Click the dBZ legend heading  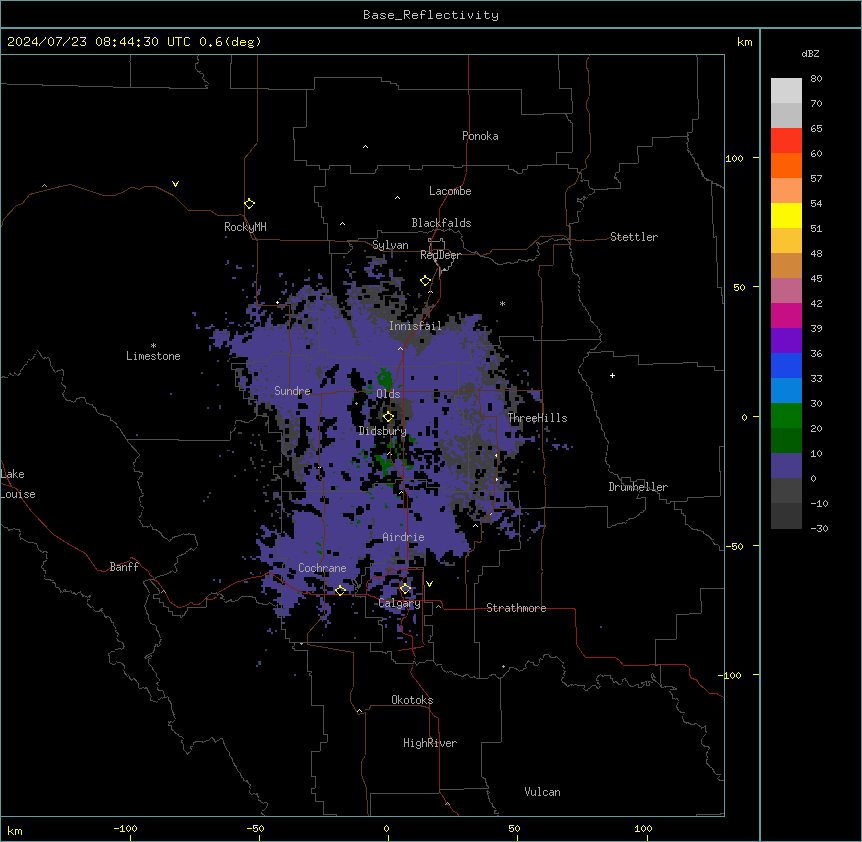click(x=810, y=53)
